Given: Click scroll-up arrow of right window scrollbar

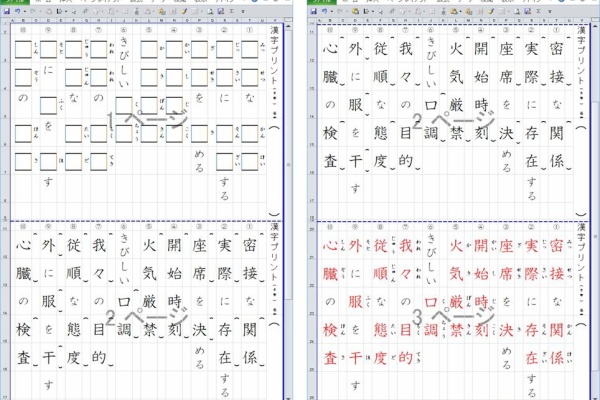Looking at the screenshot, I should click(x=596, y=26).
